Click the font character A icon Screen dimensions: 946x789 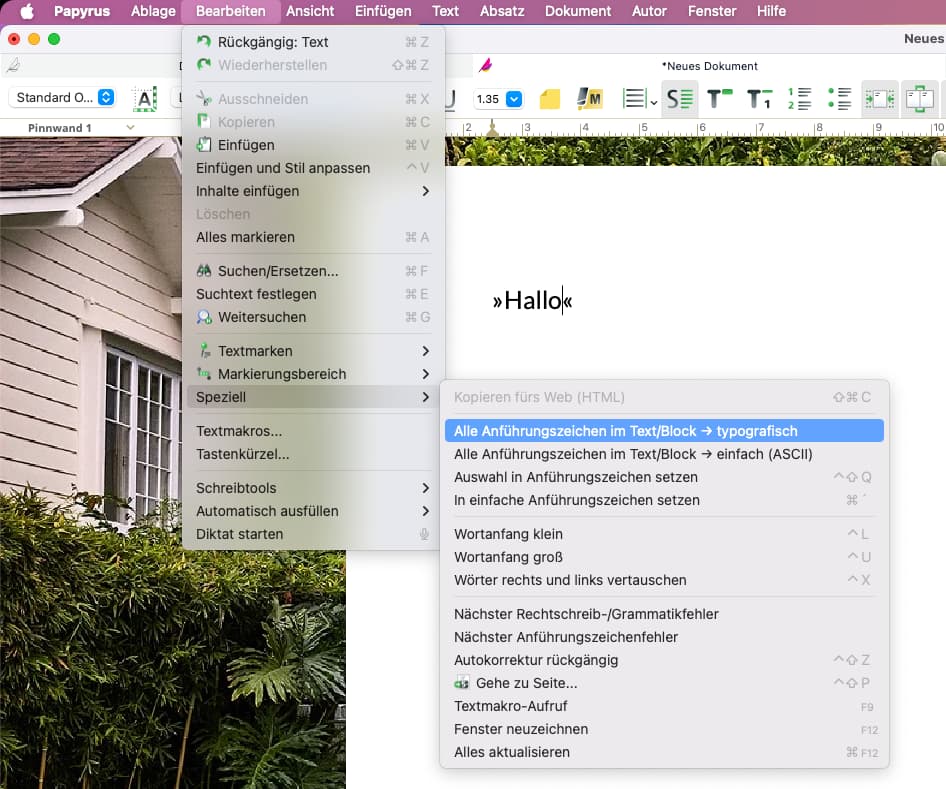(x=145, y=99)
